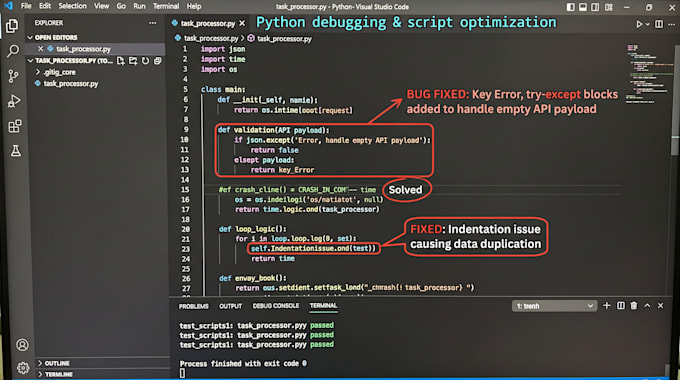Open the Manage gear icon
This screenshot has height=380, width=680.
point(23,368)
